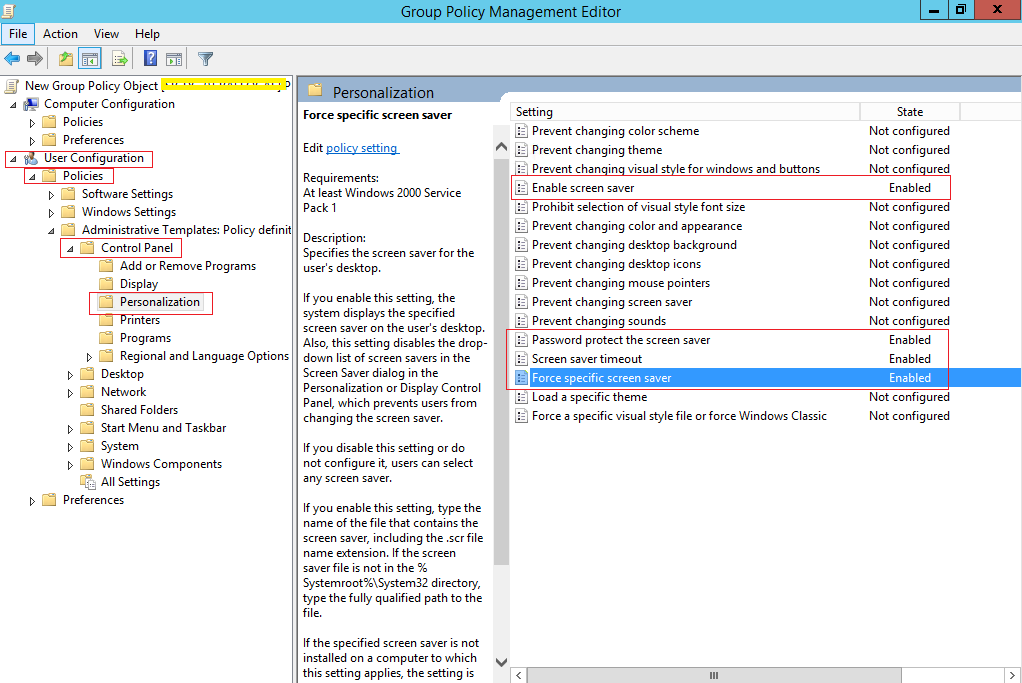
Task: Click the Forward arrow toolbar icon
Action: (x=35, y=59)
